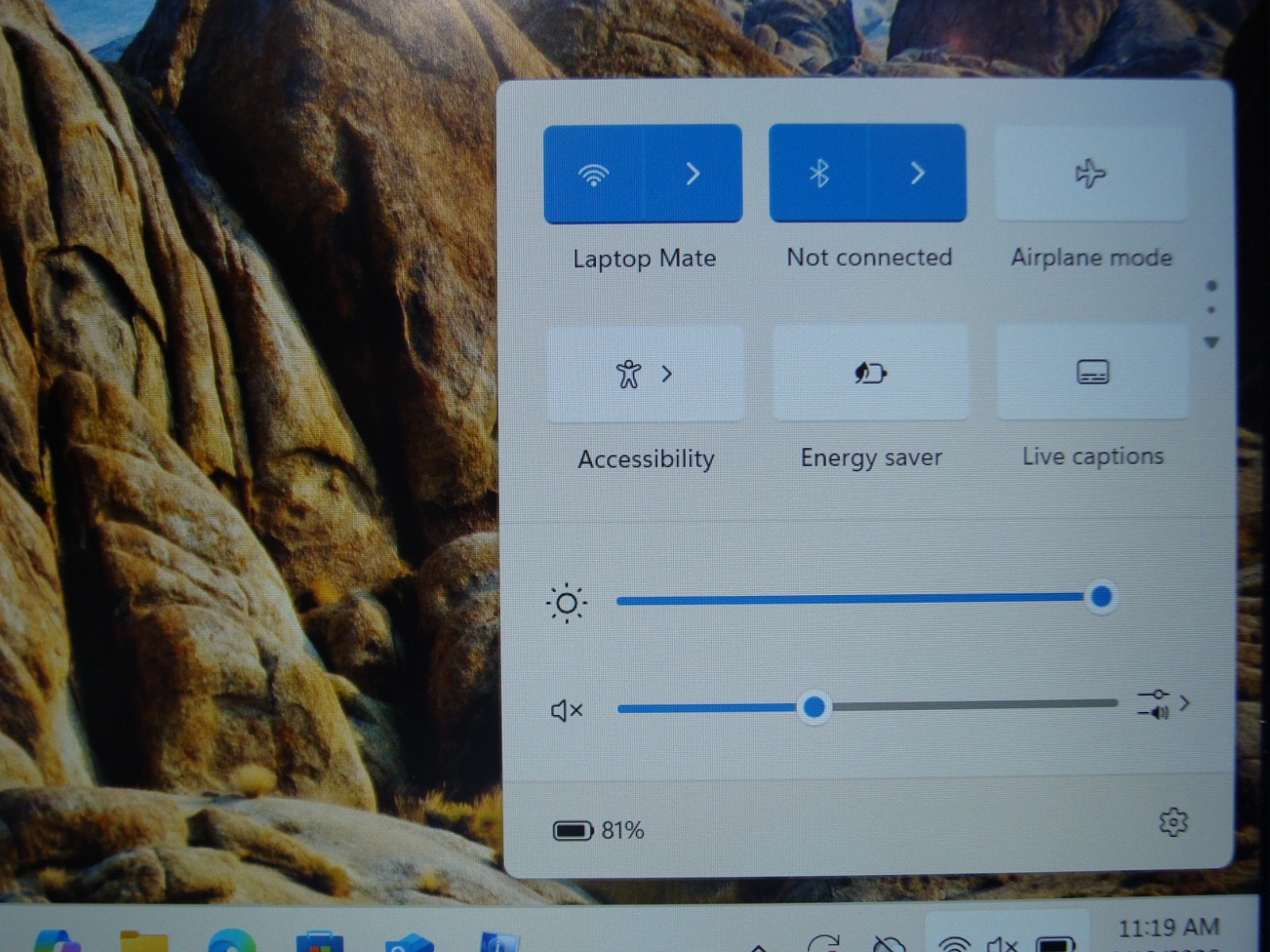
Task: Toggle Bluetooth off in quick settings
Action: [x=819, y=173]
